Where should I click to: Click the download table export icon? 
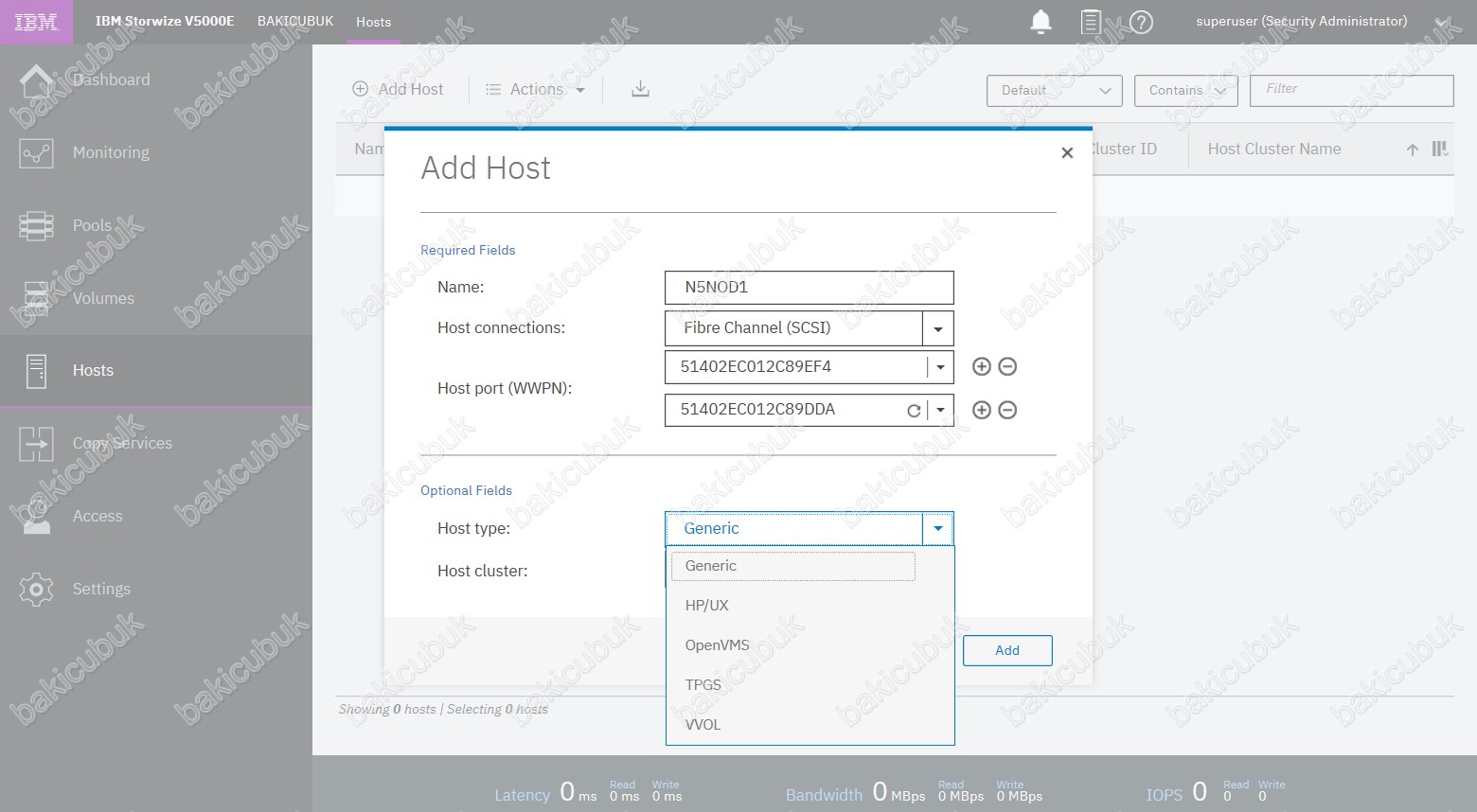[641, 89]
